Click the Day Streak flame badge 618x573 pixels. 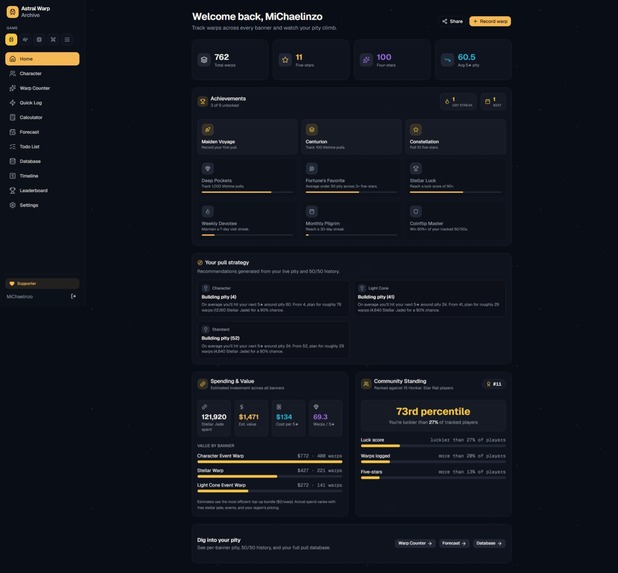(458, 102)
